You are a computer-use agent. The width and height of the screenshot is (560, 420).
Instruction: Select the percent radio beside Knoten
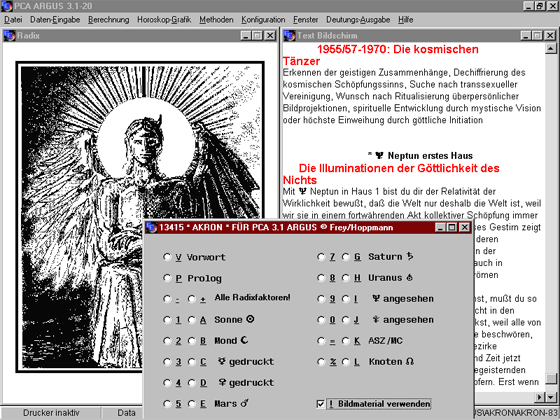pos(321,362)
